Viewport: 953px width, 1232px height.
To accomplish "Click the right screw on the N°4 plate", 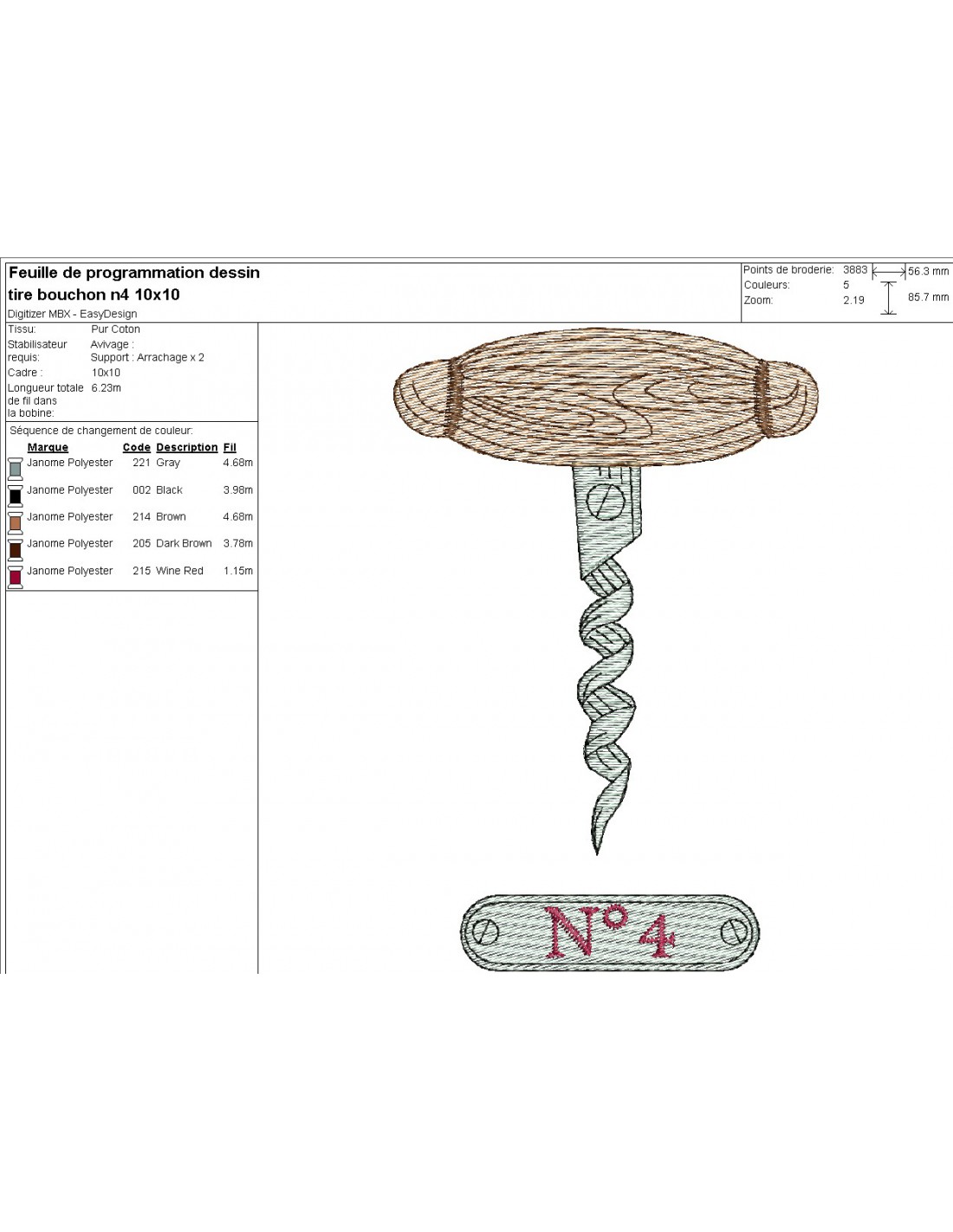I will 735,932.
